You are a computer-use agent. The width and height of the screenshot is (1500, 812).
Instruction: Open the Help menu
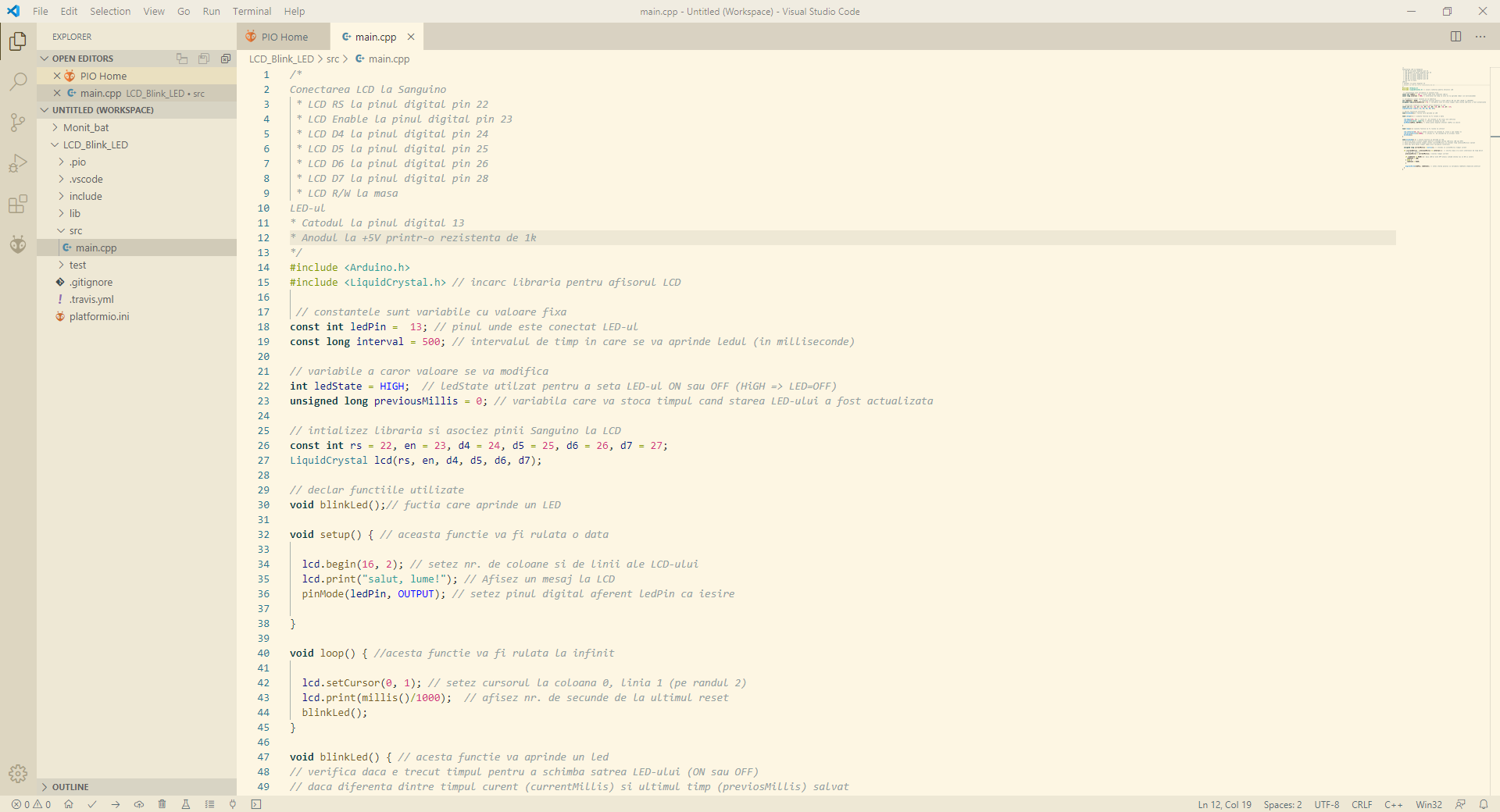pyautogui.click(x=295, y=11)
